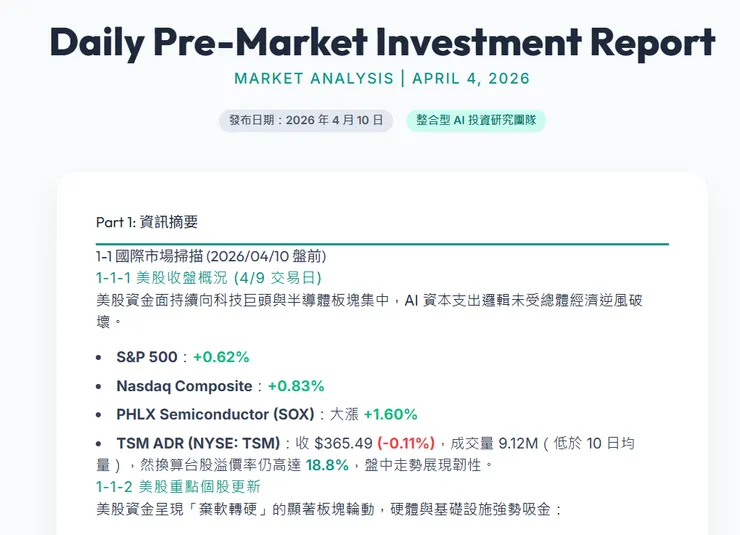
Task: Click the 發布日期 2026 年 4 月 10 日 badge
Action: point(306,120)
